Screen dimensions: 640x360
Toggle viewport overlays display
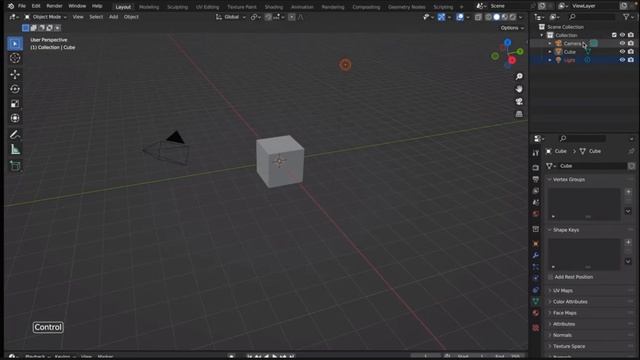coord(460,17)
